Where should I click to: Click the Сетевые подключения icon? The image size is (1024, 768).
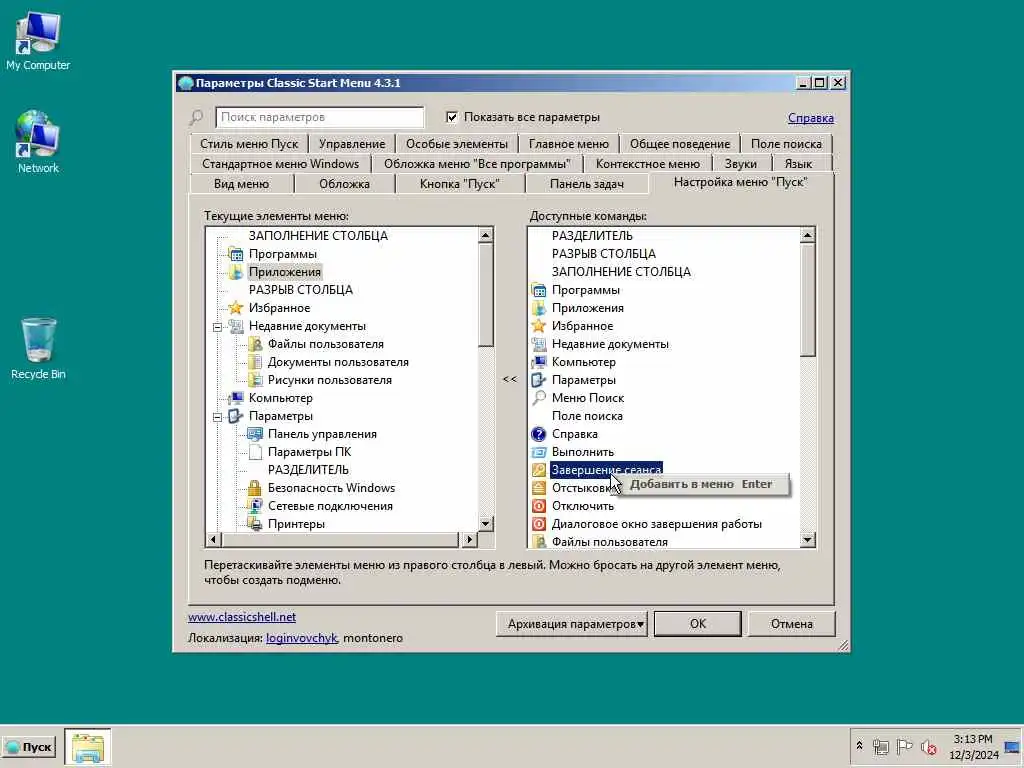coord(255,506)
